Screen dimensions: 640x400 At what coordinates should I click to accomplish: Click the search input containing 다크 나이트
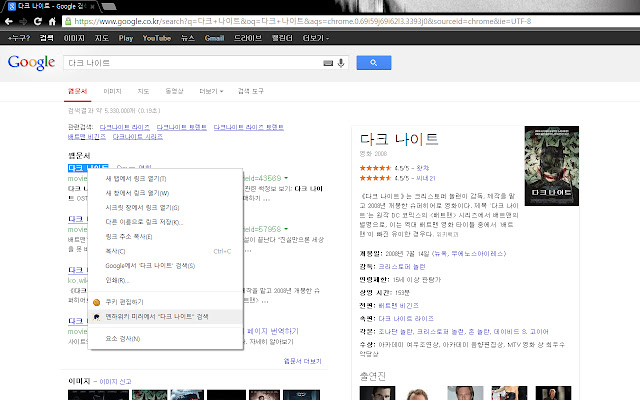(190, 63)
